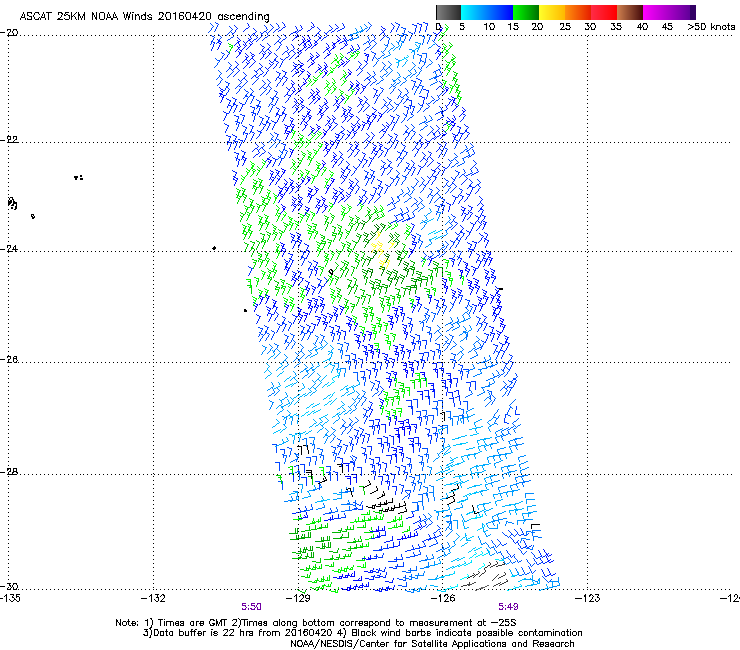Click the legend label '10'

pyautogui.click(x=489, y=27)
